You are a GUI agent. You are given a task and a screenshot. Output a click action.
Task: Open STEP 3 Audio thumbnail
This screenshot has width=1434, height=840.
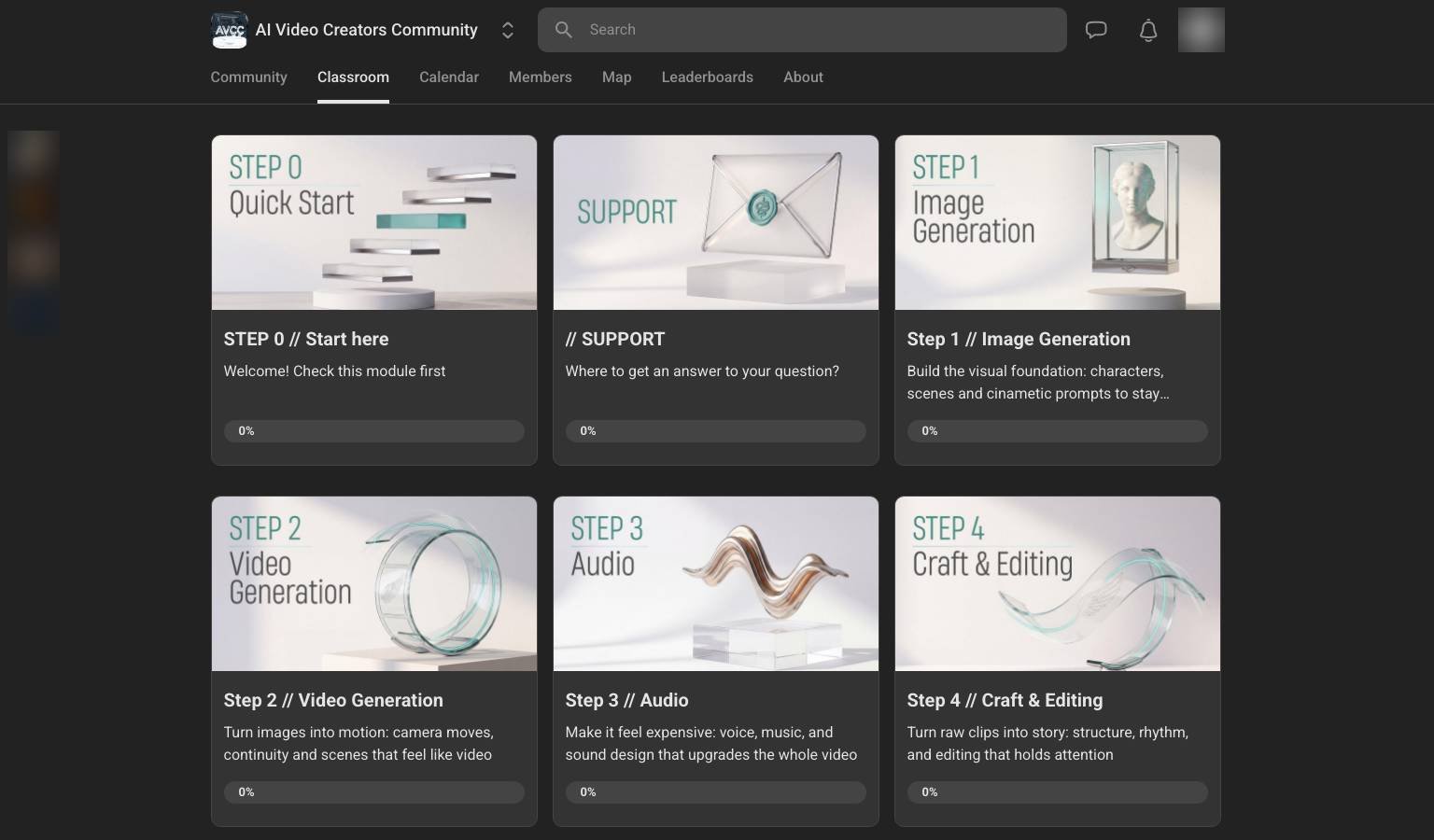click(x=716, y=583)
